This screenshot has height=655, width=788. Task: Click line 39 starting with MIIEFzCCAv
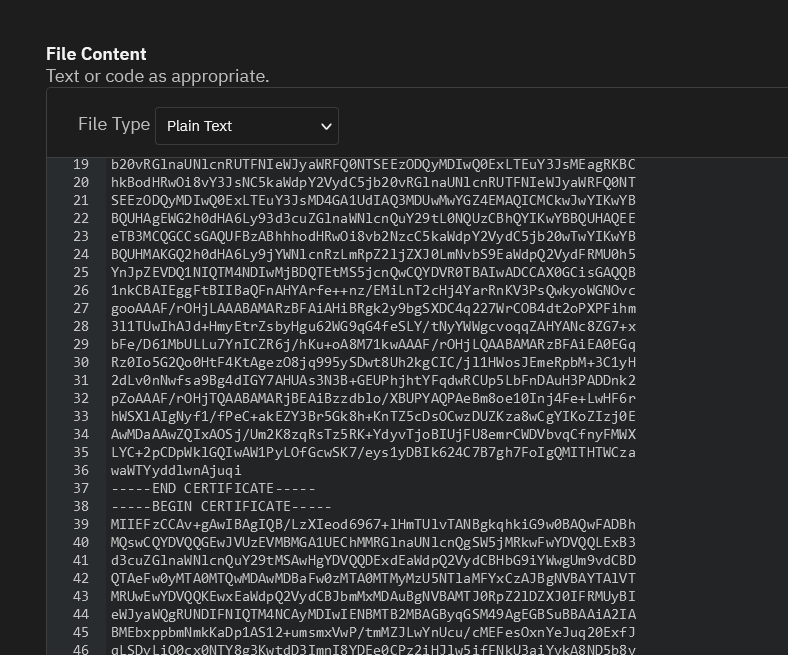tap(373, 524)
